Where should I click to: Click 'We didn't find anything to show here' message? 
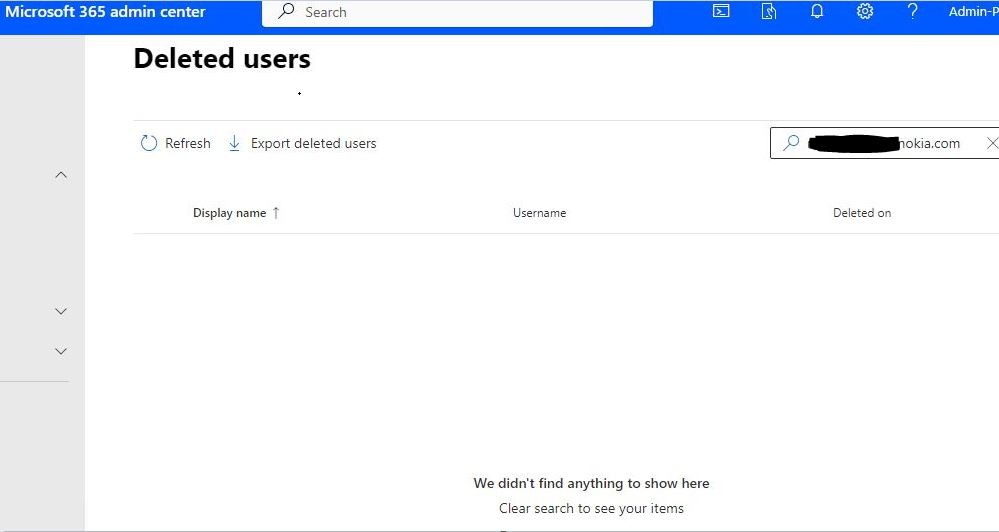click(591, 484)
